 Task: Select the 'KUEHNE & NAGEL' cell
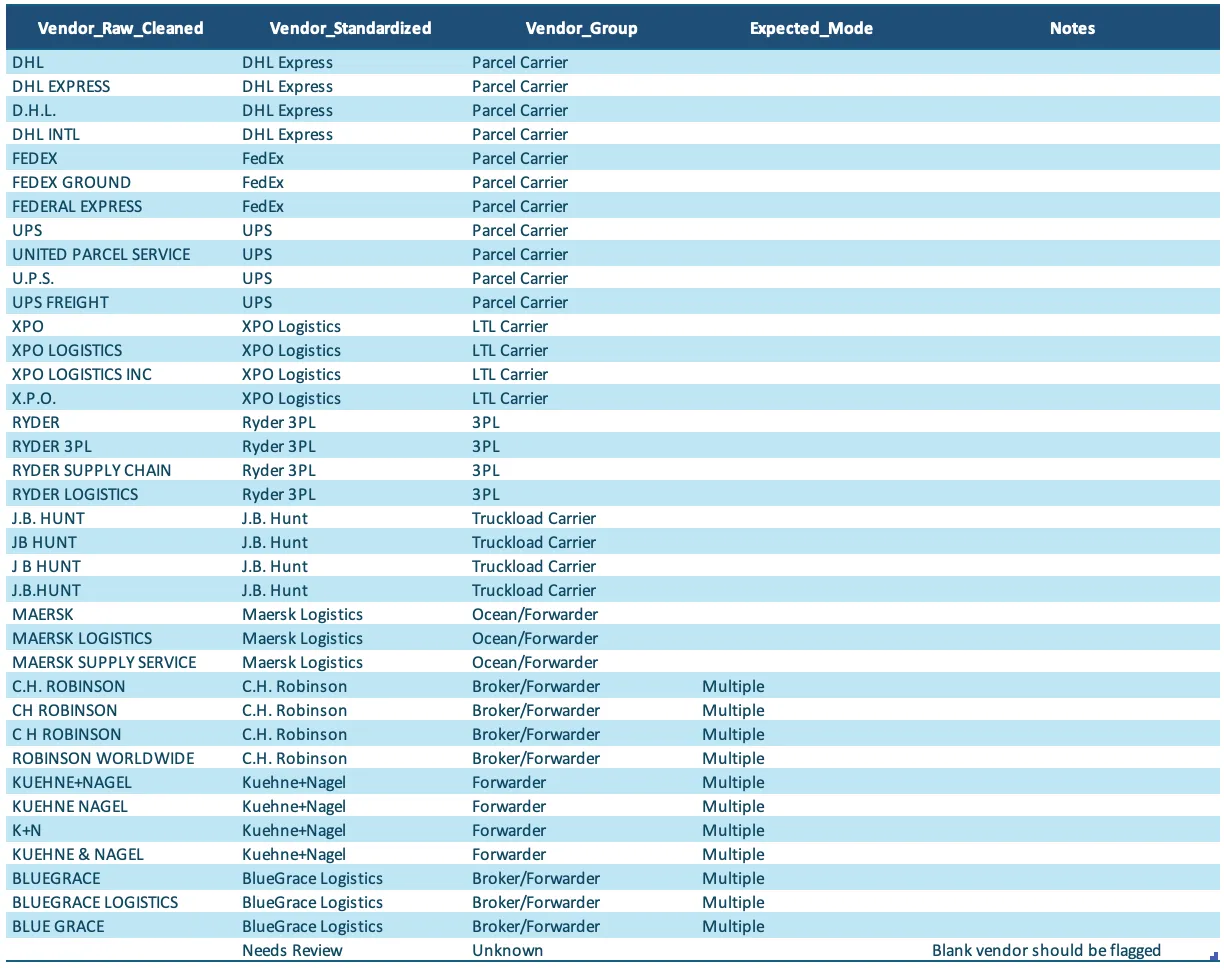121,854
